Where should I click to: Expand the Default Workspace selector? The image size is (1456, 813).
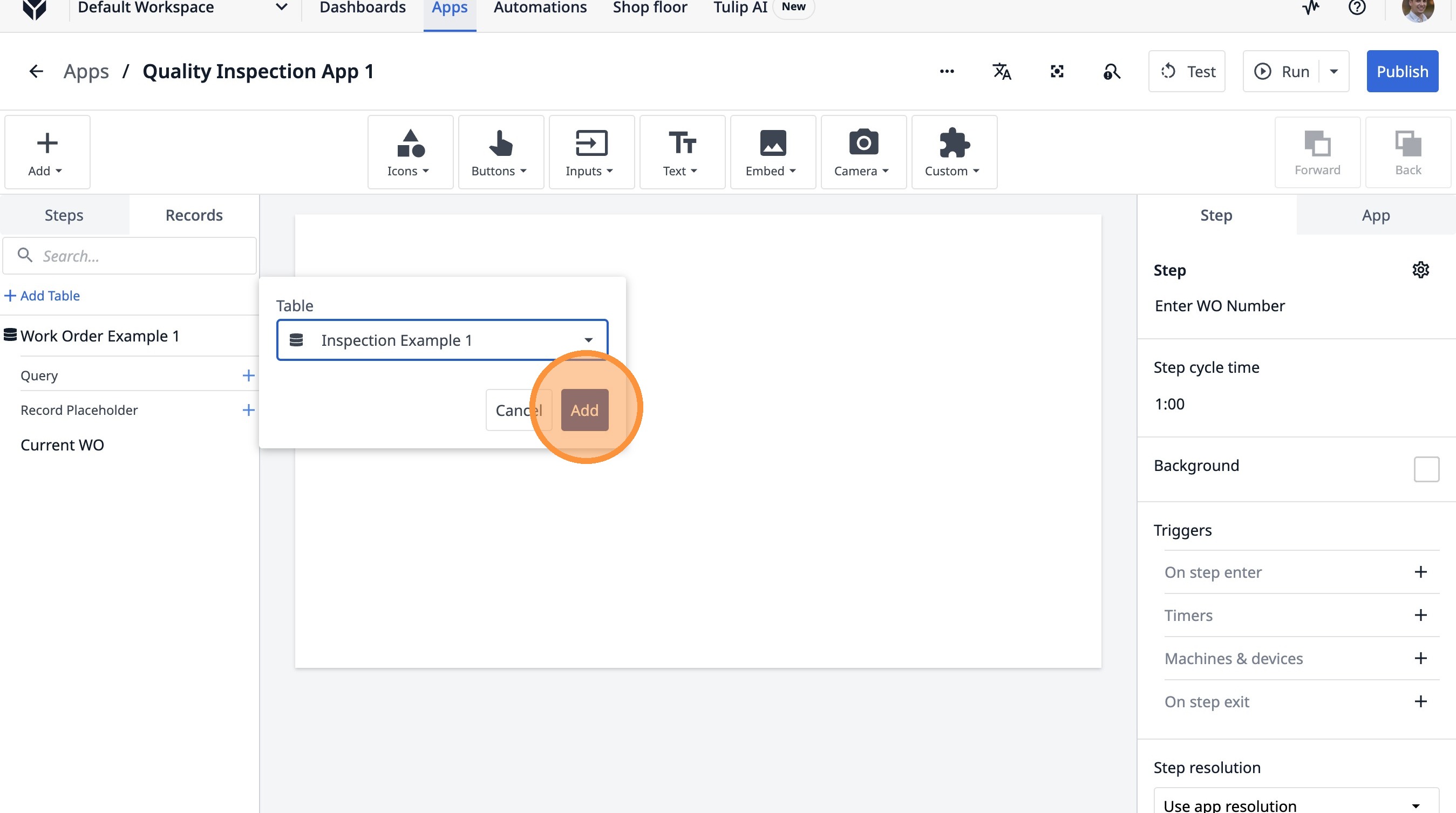pyautogui.click(x=281, y=8)
